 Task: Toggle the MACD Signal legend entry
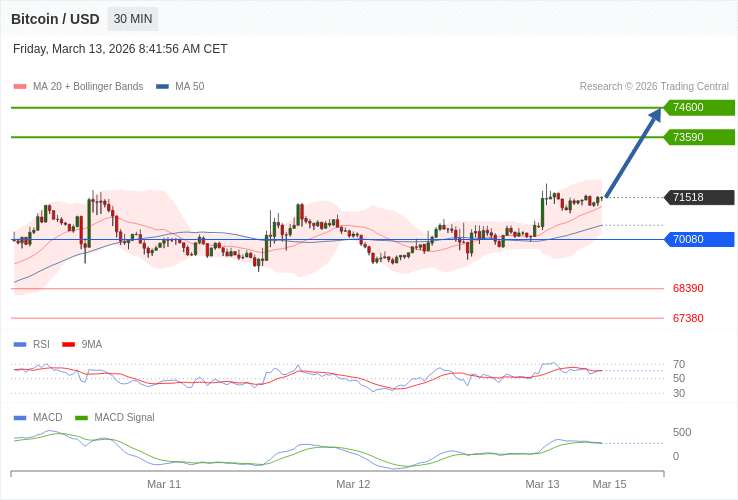click(124, 417)
